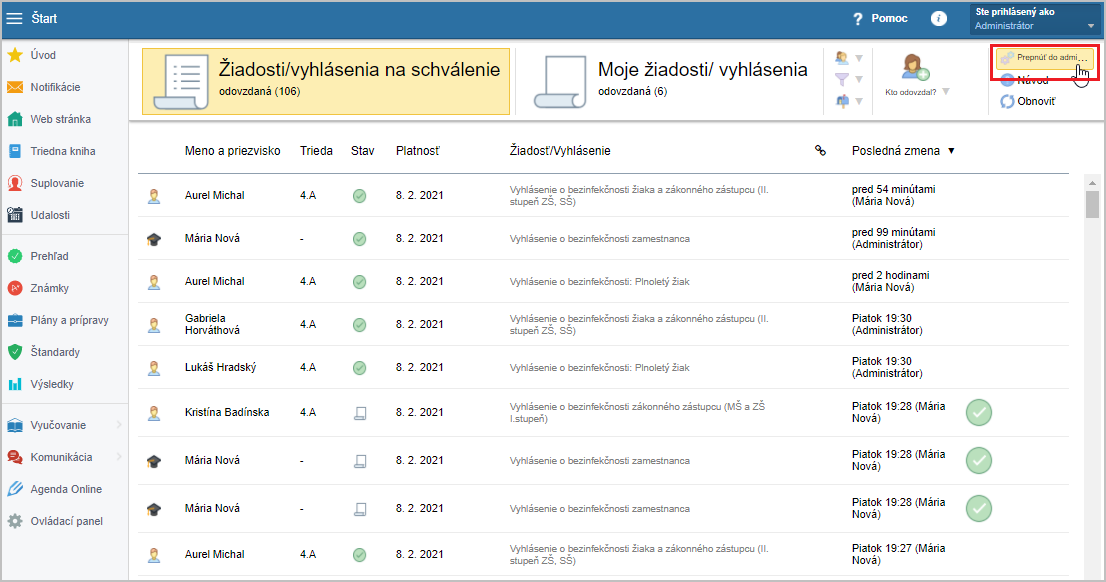1106x582 pixels.
Task: Open the hamburger menu next to Štart
Action: (15, 19)
